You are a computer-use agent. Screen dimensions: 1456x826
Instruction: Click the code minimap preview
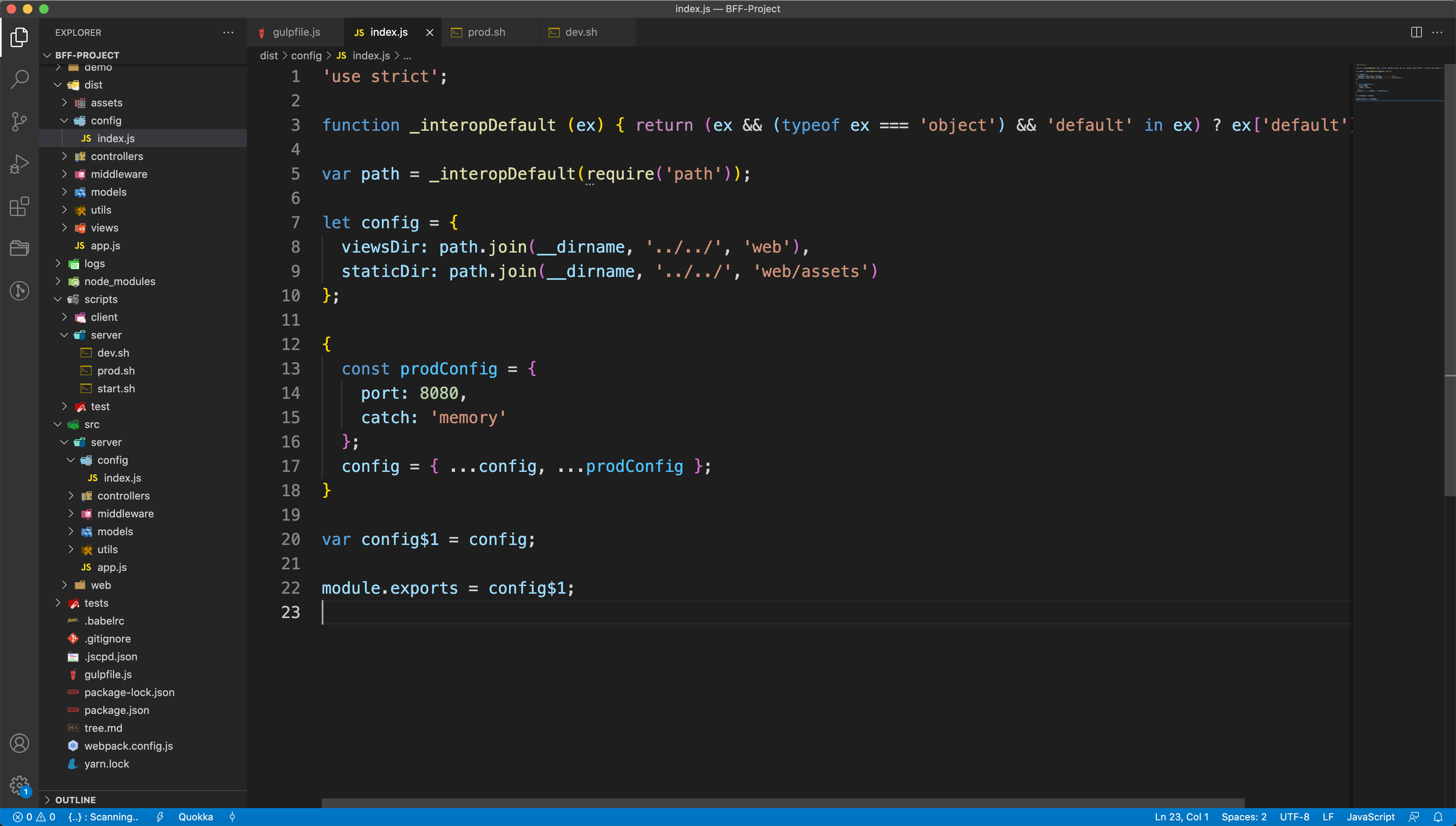point(1399,82)
